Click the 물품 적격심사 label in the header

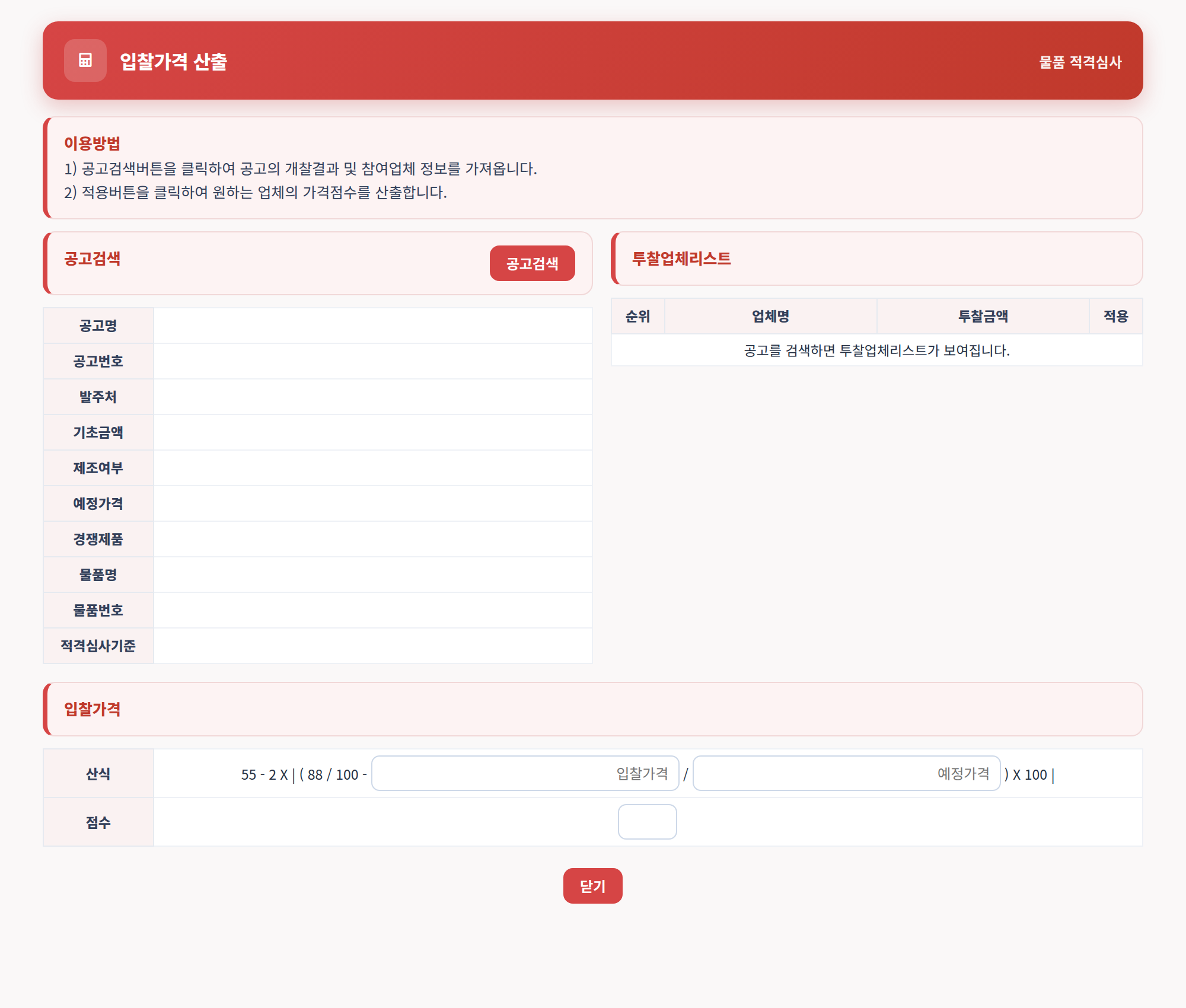click(1080, 62)
